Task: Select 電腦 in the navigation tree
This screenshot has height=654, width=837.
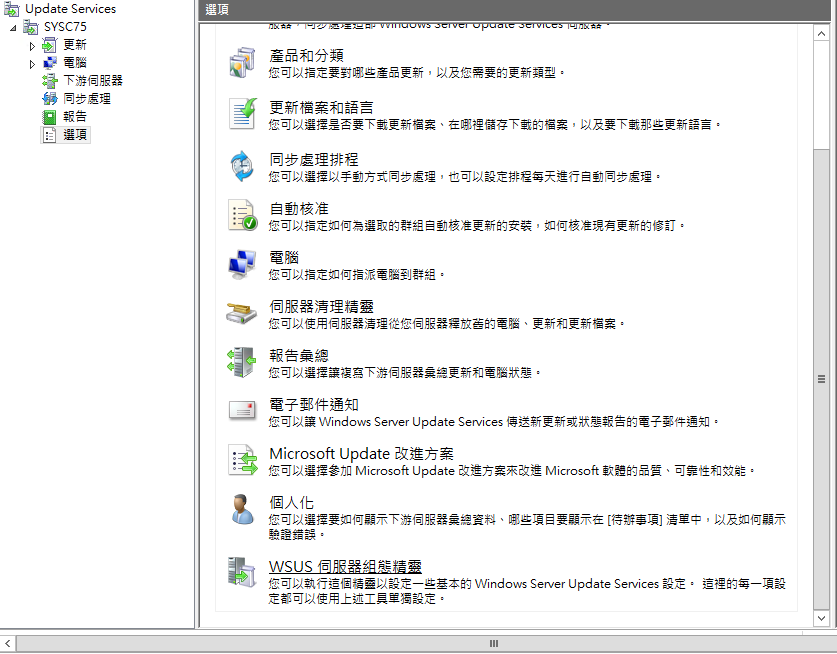Action: point(75,63)
